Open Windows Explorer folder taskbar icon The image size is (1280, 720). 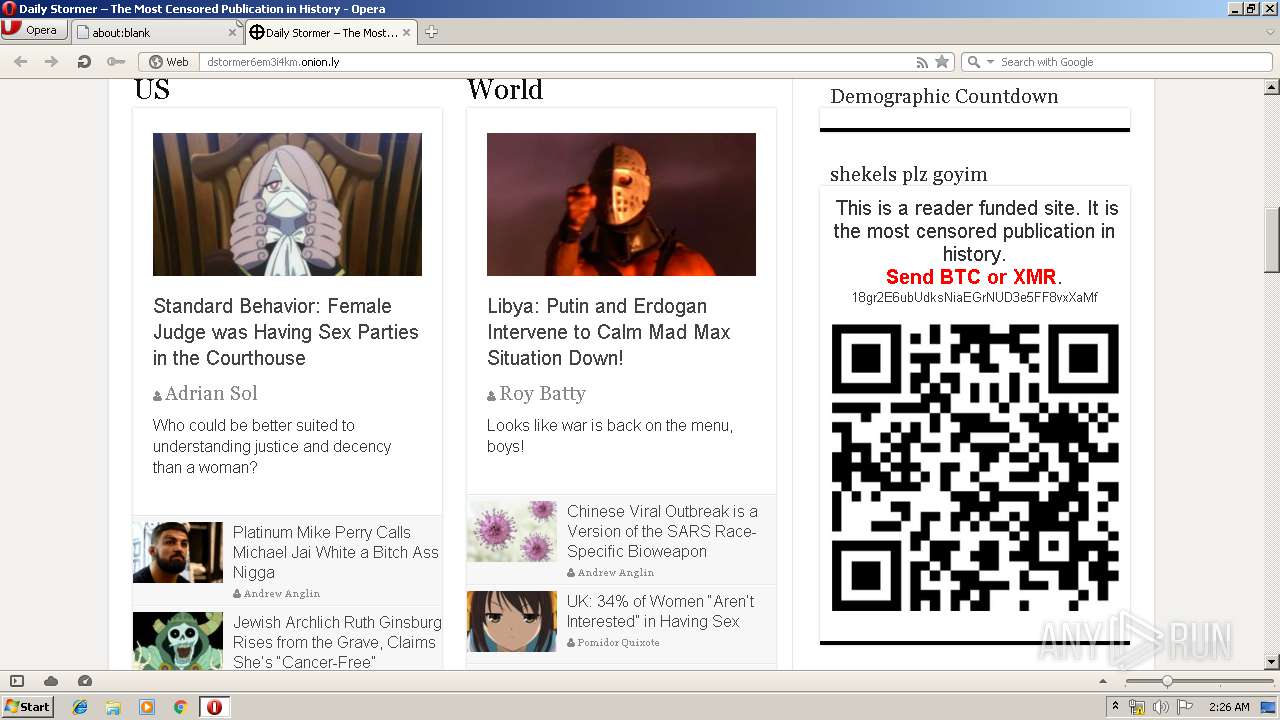[x=113, y=707]
